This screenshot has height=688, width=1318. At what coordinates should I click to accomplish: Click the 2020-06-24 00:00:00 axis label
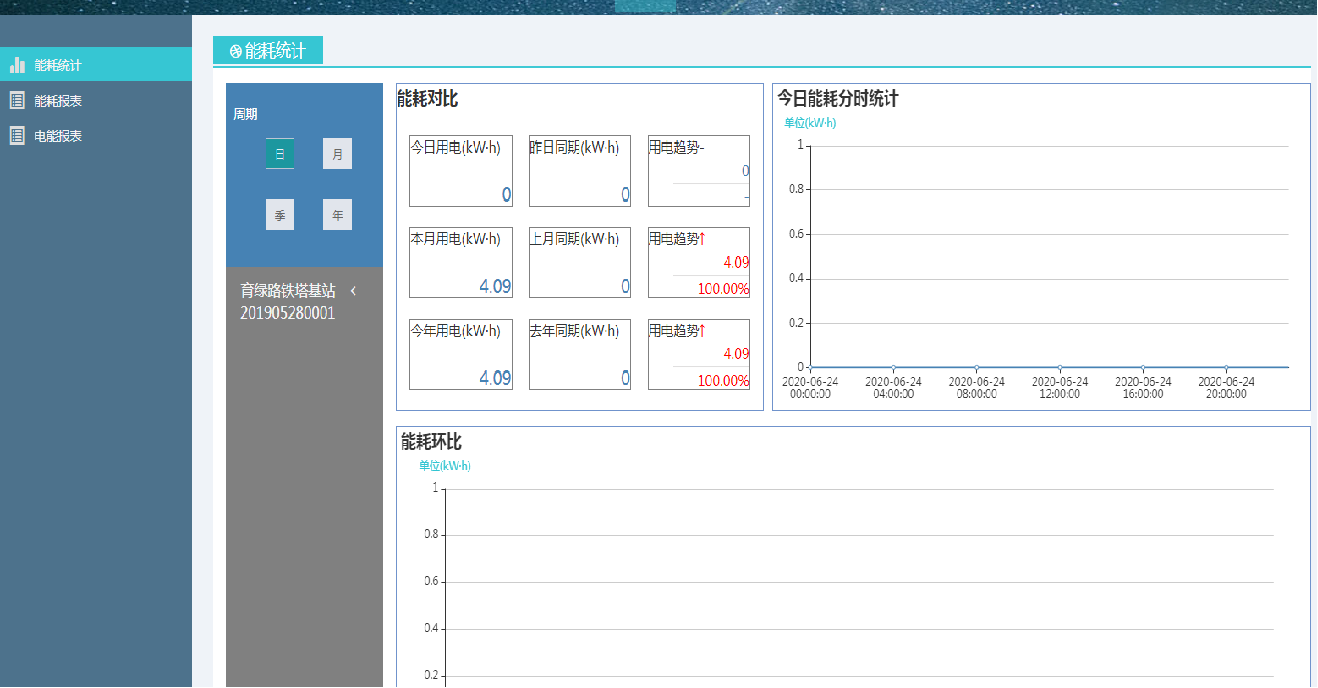pos(810,388)
